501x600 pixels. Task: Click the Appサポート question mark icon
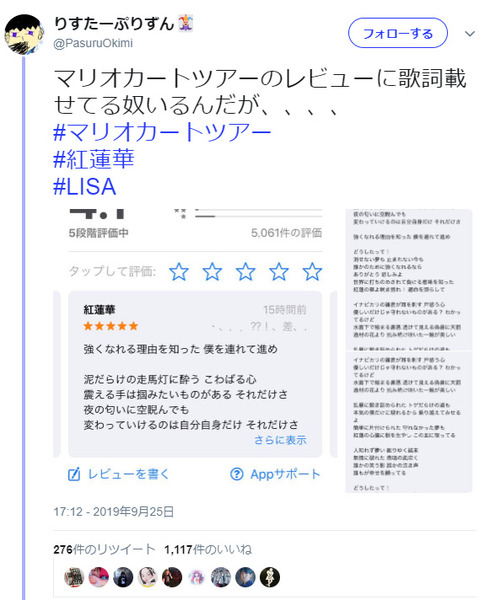click(237, 474)
